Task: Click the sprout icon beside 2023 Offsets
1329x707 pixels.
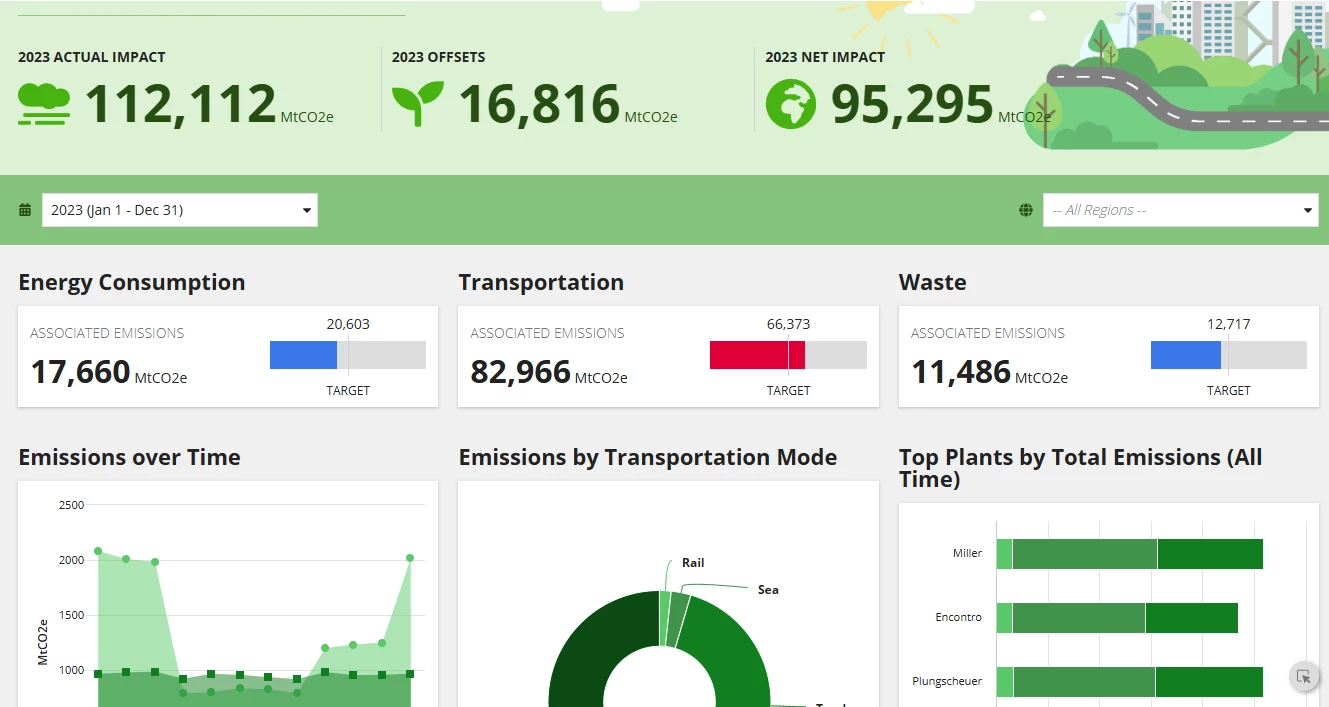Action: pyautogui.click(x=418, y=105)
